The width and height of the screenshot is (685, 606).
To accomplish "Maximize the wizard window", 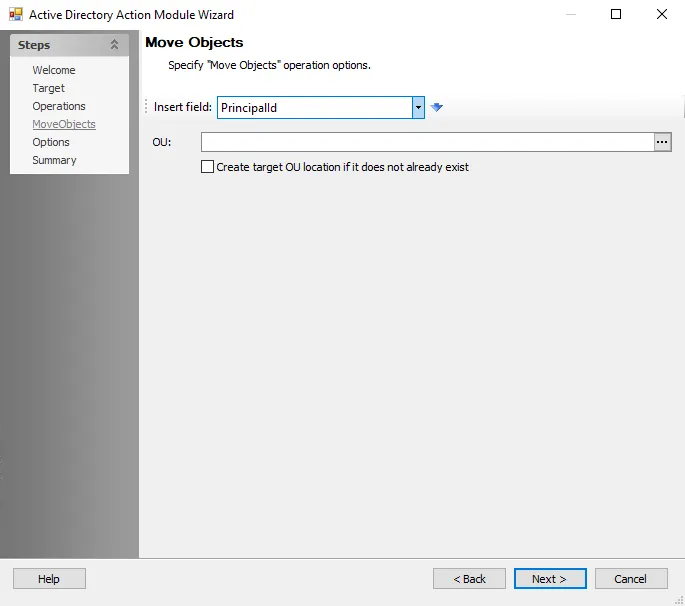I will (616, 14).
